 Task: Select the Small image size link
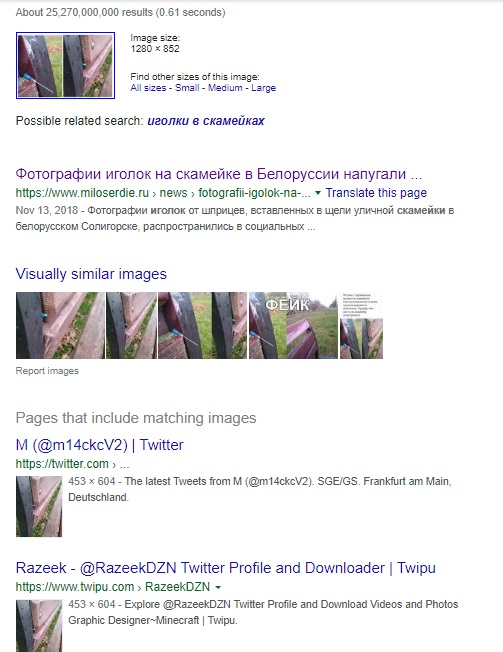(187, 88)
